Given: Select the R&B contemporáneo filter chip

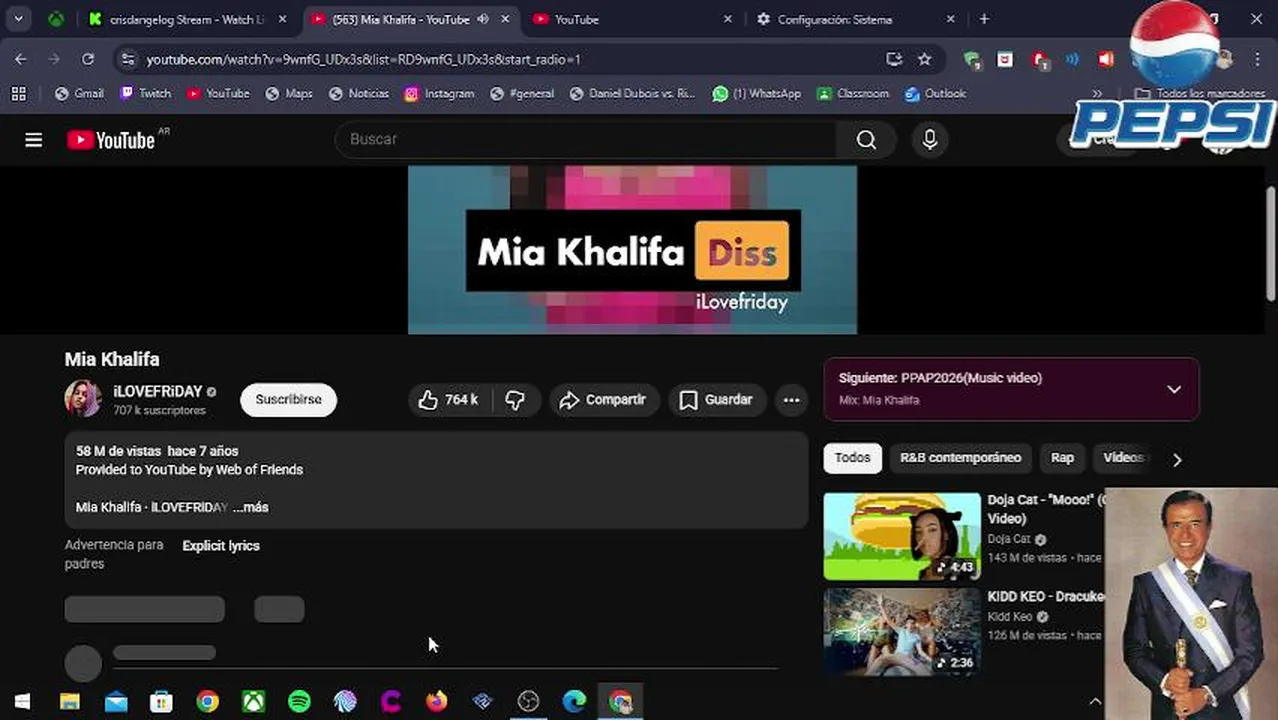Looking at the screenshot, I should tap(960, 458).
